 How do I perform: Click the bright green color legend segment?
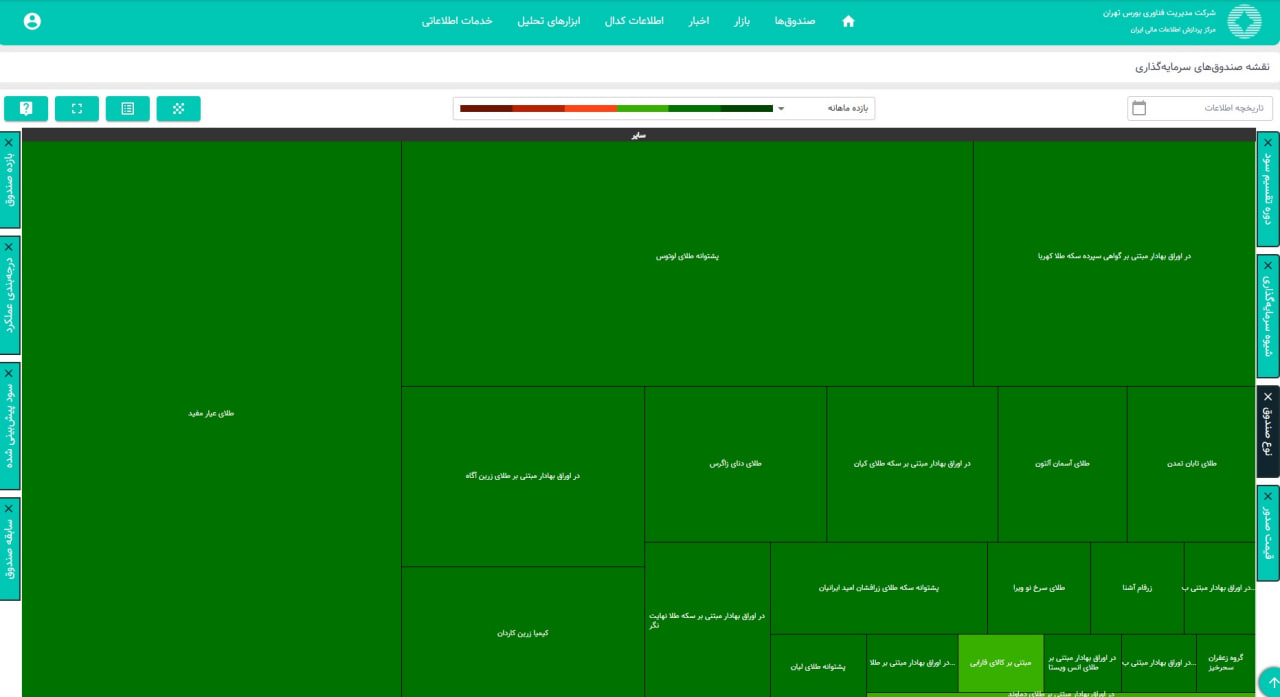point(643,108)
